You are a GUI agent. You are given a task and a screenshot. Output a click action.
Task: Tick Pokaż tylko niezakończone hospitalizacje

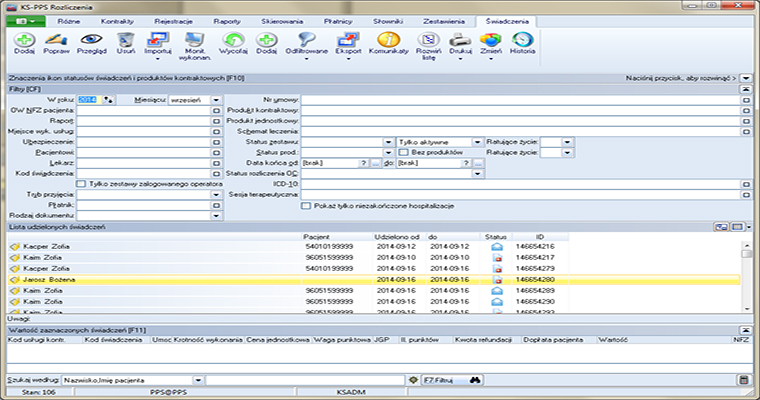pyautogui.click(x=306, y=205)
